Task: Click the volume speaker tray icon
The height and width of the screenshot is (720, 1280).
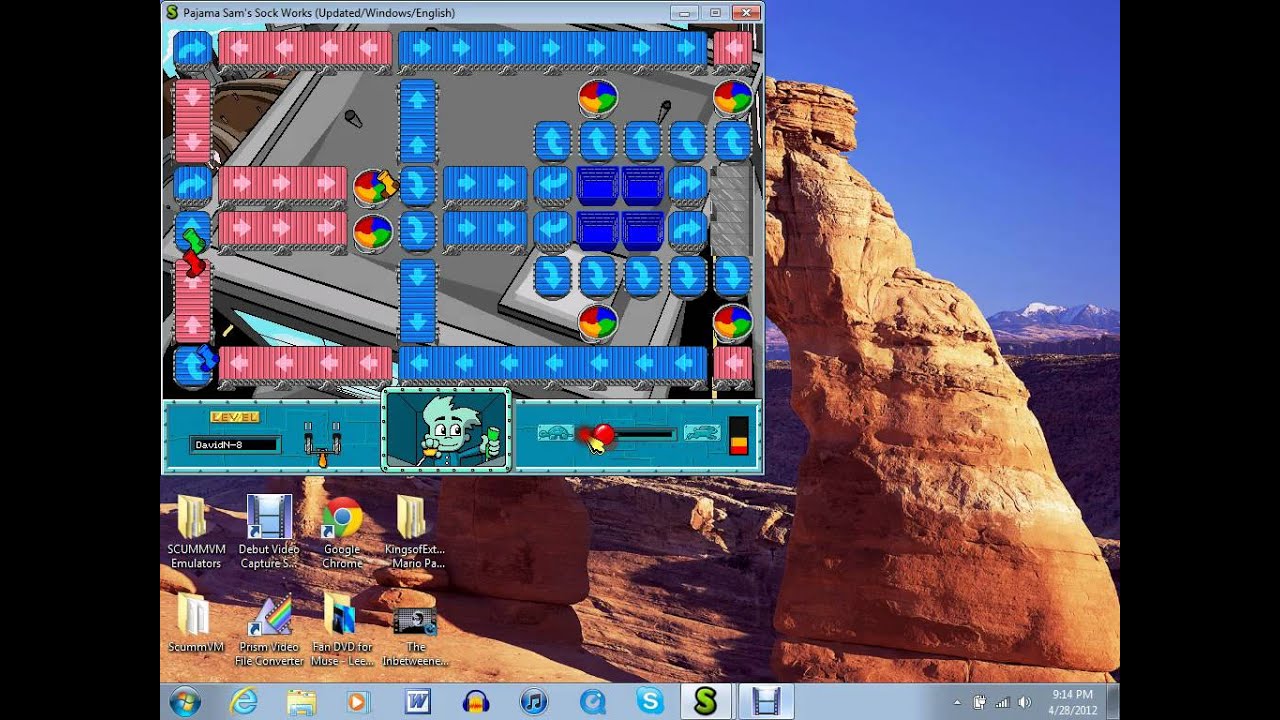Action: (x=1023, y=702)
